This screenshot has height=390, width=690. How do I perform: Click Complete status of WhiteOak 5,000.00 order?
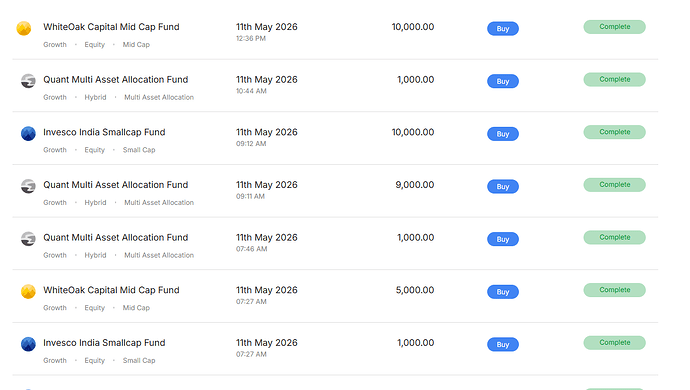(614, 290)
